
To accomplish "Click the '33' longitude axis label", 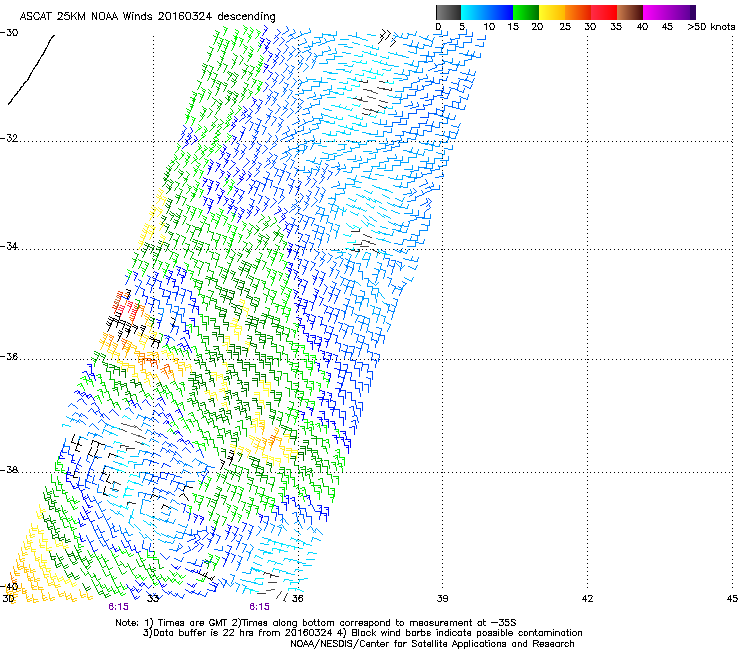I will point(153,599).
